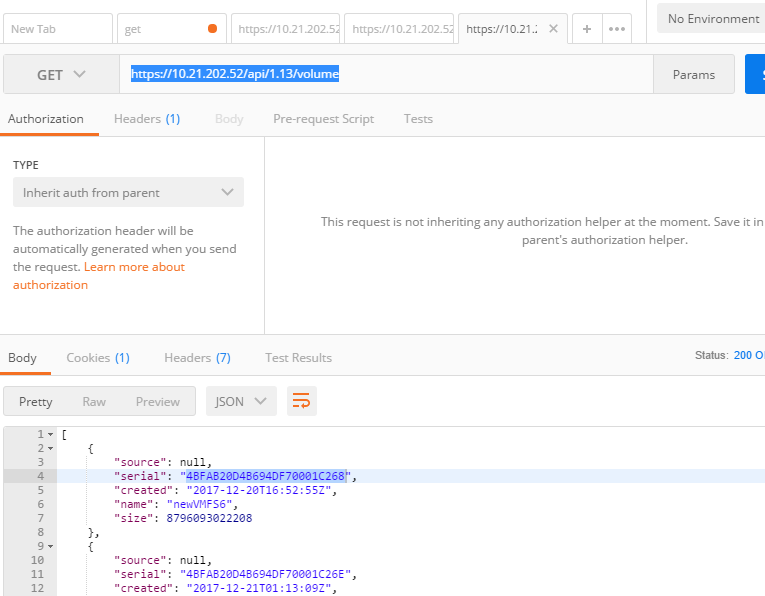Open the tab options ellipsis menu
Screen dimensions: 765x596
(617, 29)
